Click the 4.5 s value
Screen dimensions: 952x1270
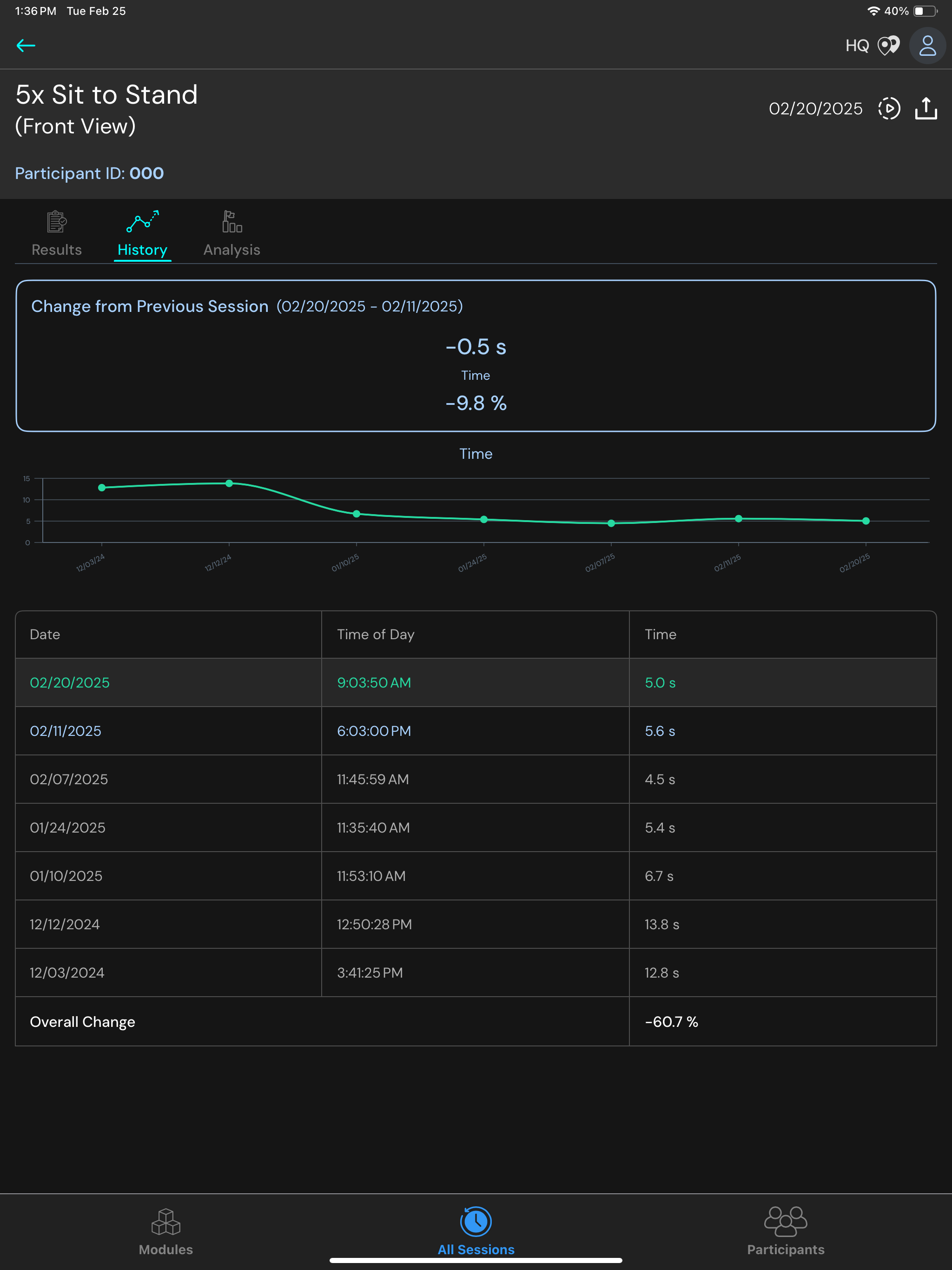pyautogui.click(x=660, y=779)
